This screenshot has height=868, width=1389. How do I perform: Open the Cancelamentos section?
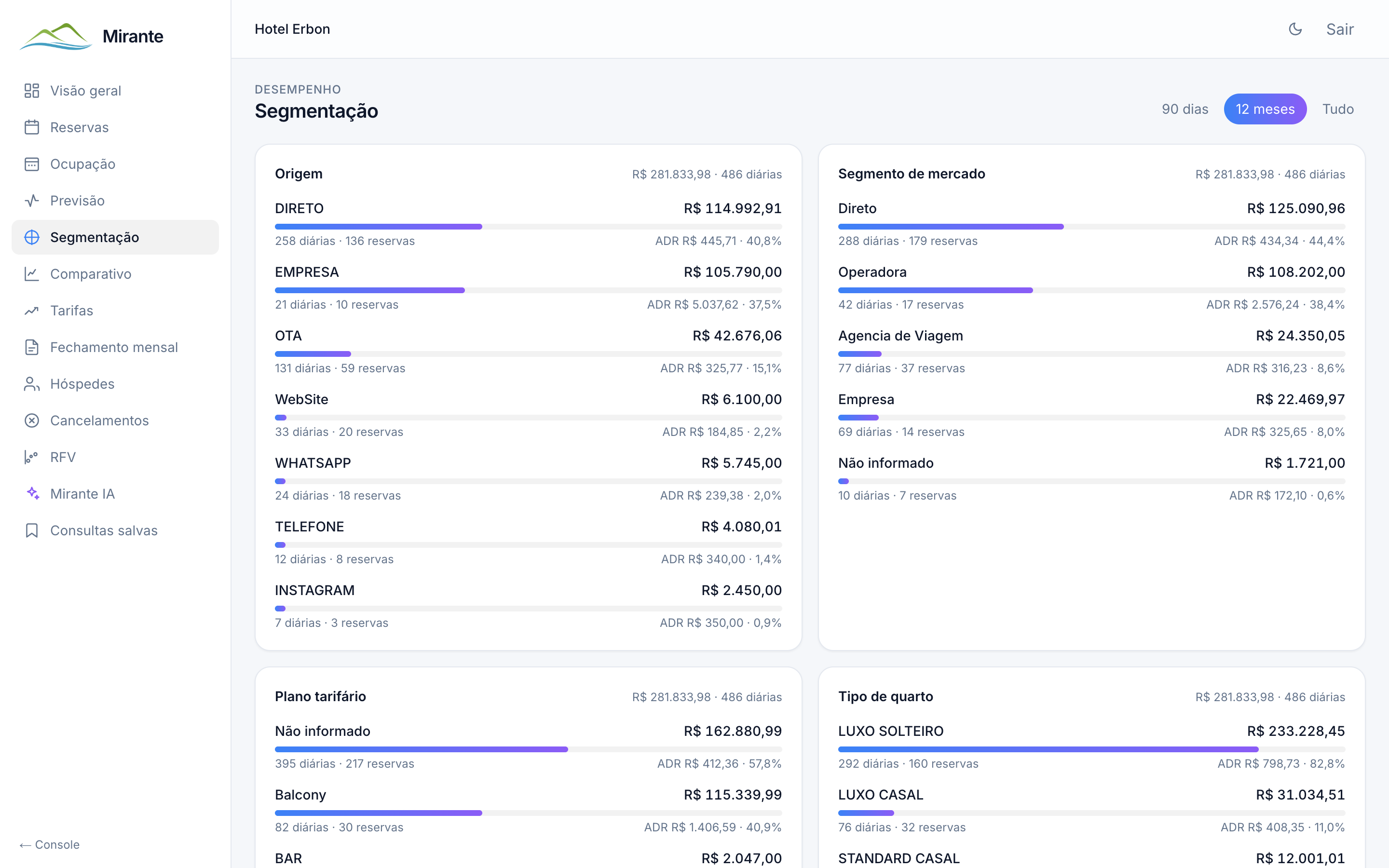pyautogui.click(x=115, y=421)
